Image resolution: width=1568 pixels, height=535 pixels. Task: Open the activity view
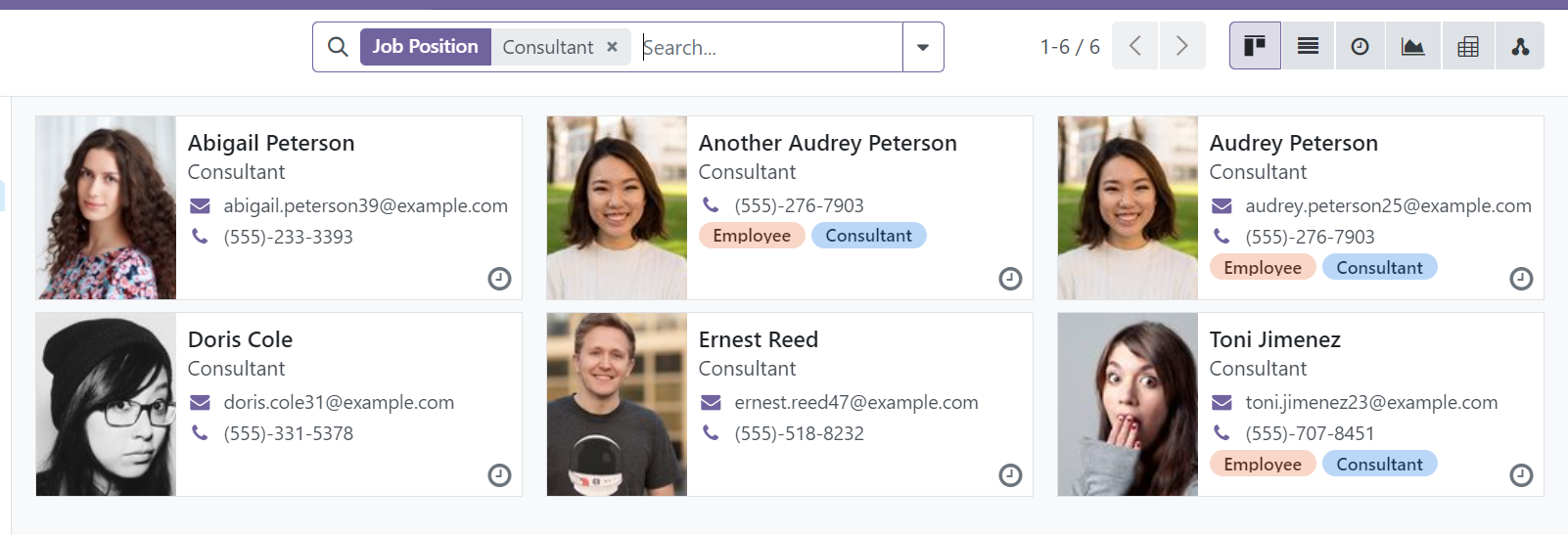pos(1360,46)
